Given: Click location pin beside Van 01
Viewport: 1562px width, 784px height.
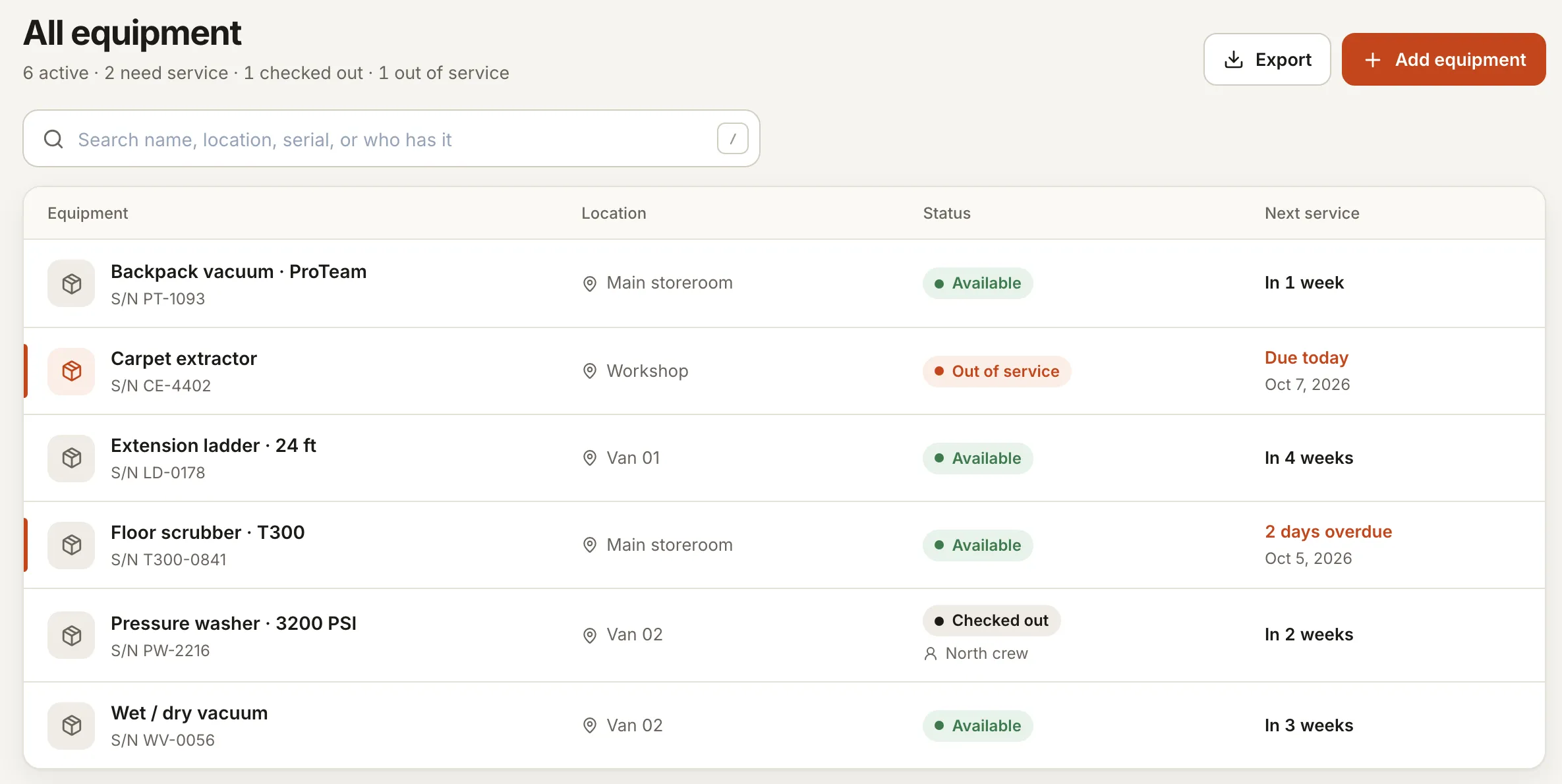Looking at the screenshot, I should tap(590, 458).
